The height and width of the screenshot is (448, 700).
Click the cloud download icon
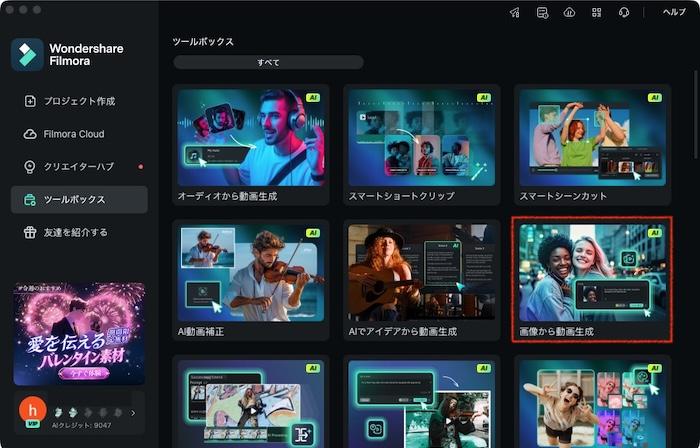coord(569,12)
